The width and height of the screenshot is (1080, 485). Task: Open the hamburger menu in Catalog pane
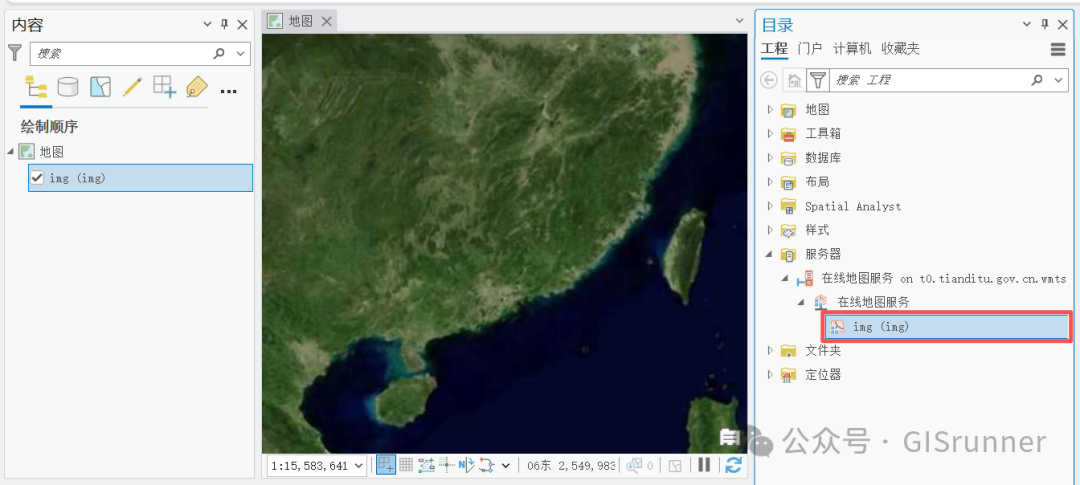tap(1058, 50)
